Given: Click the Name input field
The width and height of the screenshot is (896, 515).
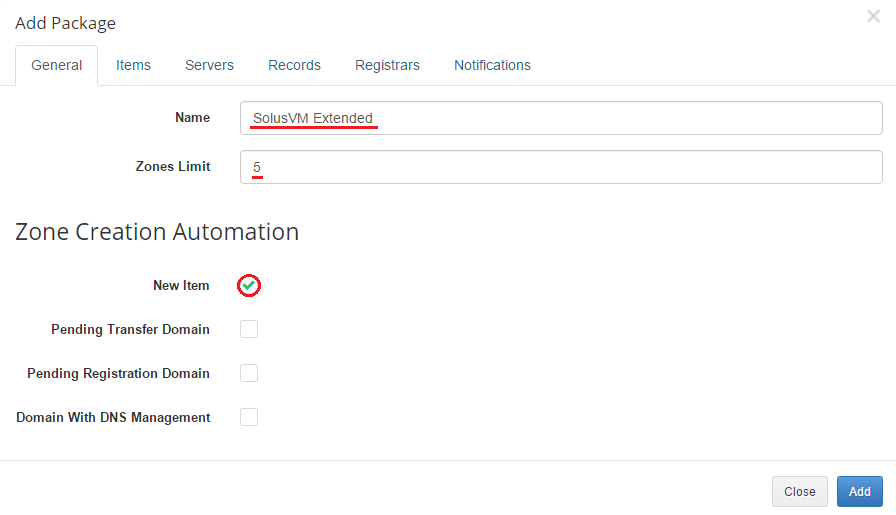Looking at the screenshot, I should tap(561, 118).
